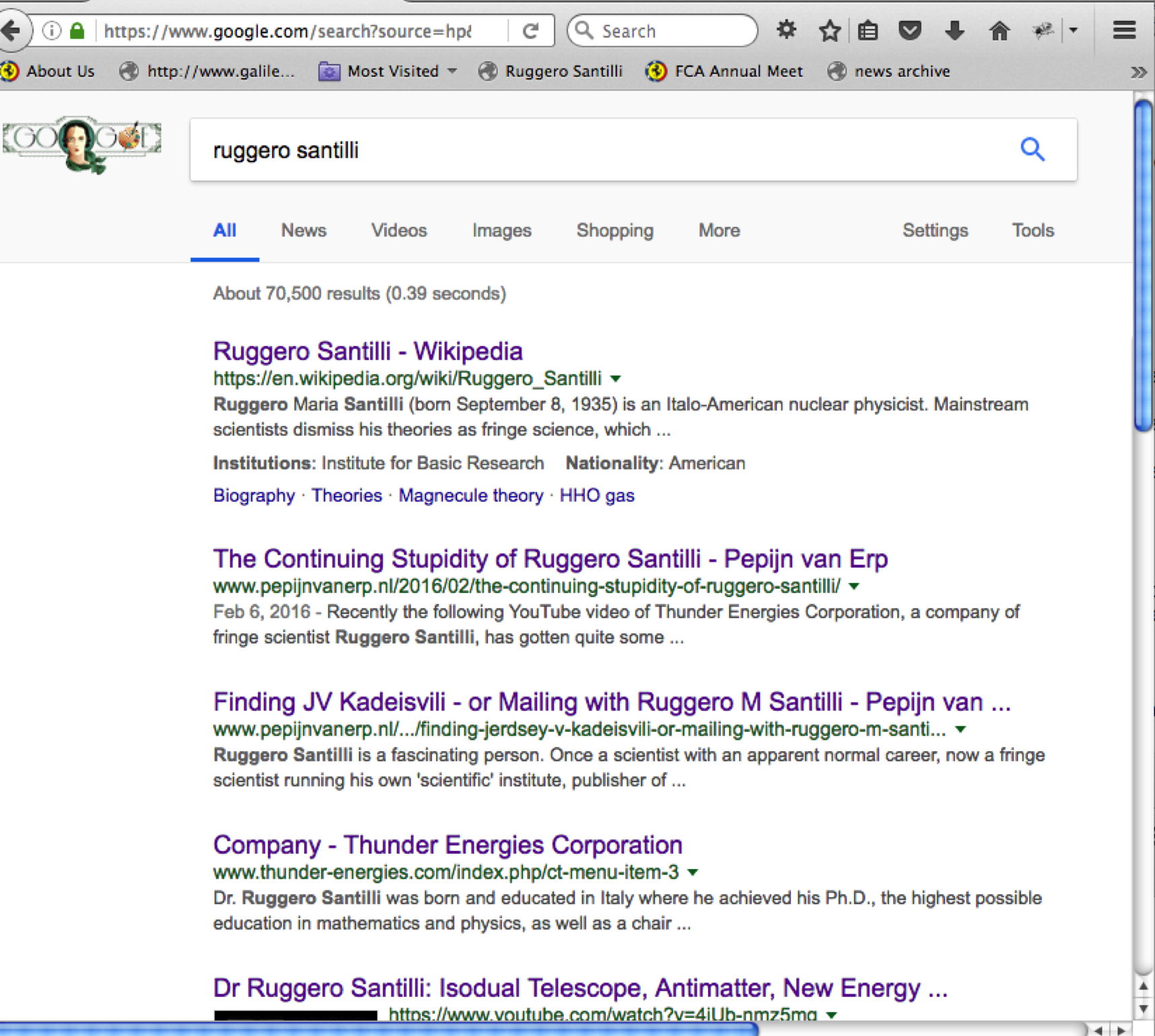Screen dimensions: 1155x1036
Task: Click the vertical scrollbar thumb
Action: (x=1144, y=265)
